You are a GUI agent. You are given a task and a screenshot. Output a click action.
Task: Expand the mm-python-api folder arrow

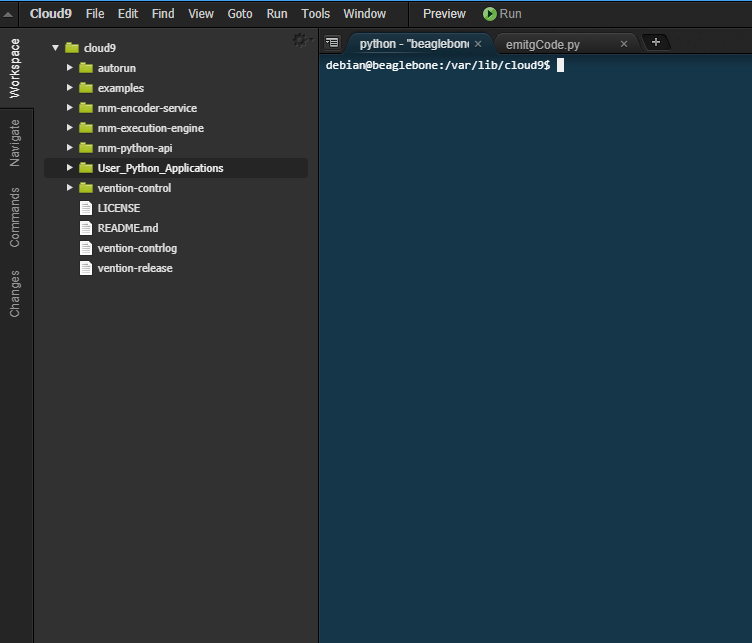70,148
